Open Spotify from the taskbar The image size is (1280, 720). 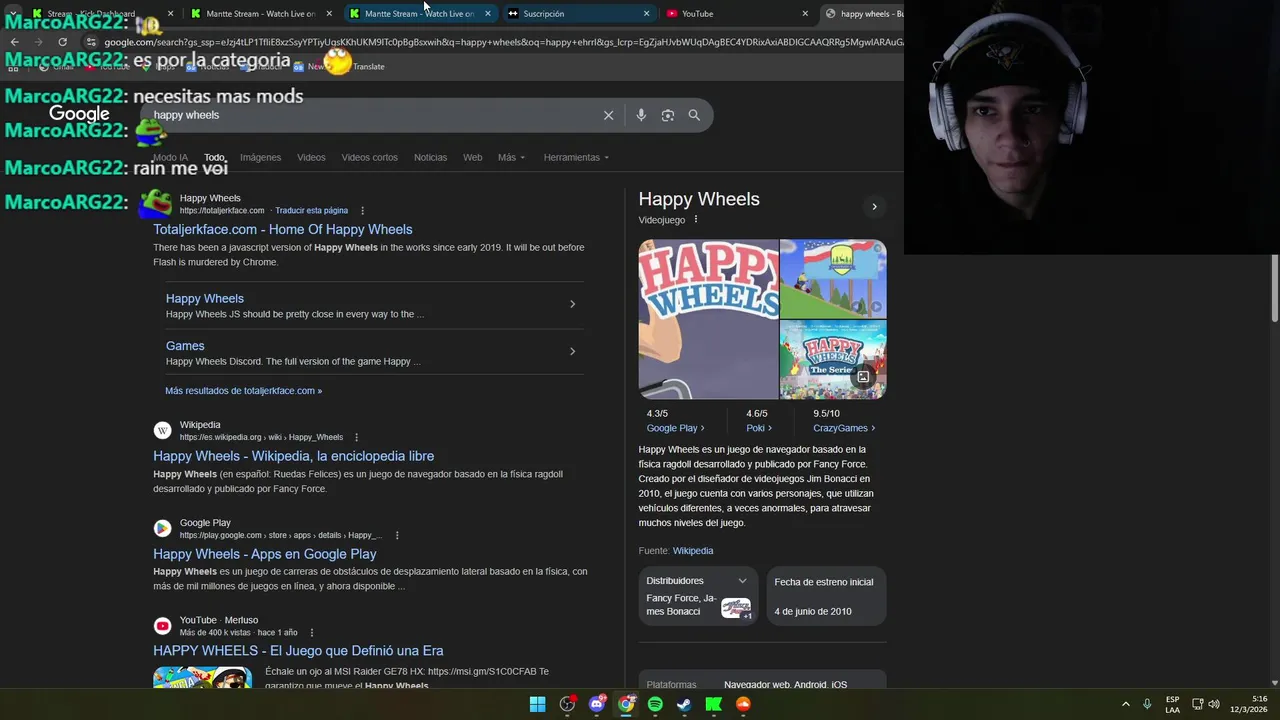click(x=655, y=704)
